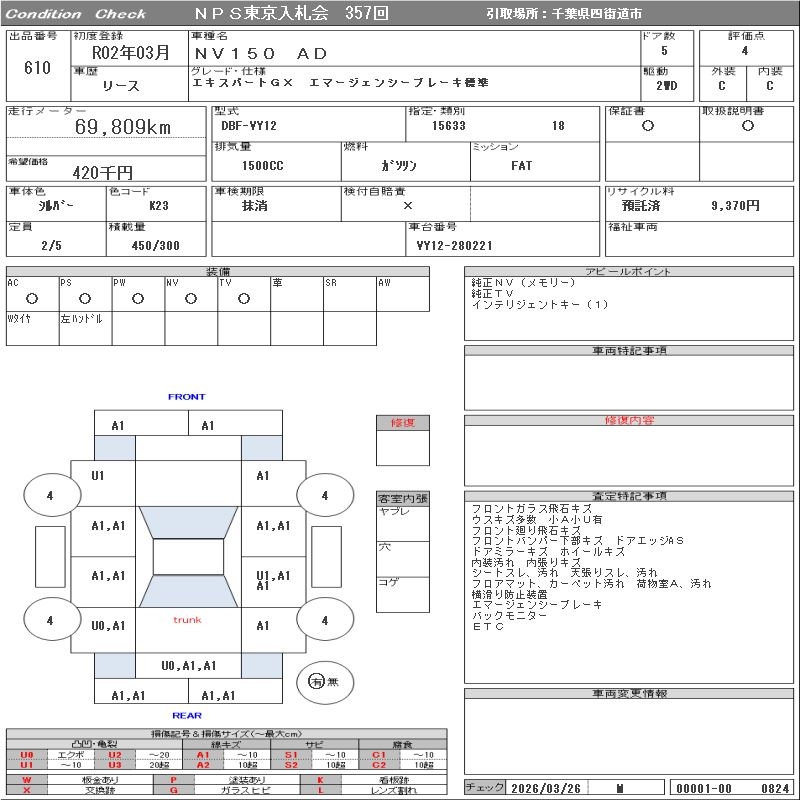Viewport: 800px width, 800px height.
Task: Select the TV equipment circle mark
Action: pyautogui.click(x=244, y=298)
